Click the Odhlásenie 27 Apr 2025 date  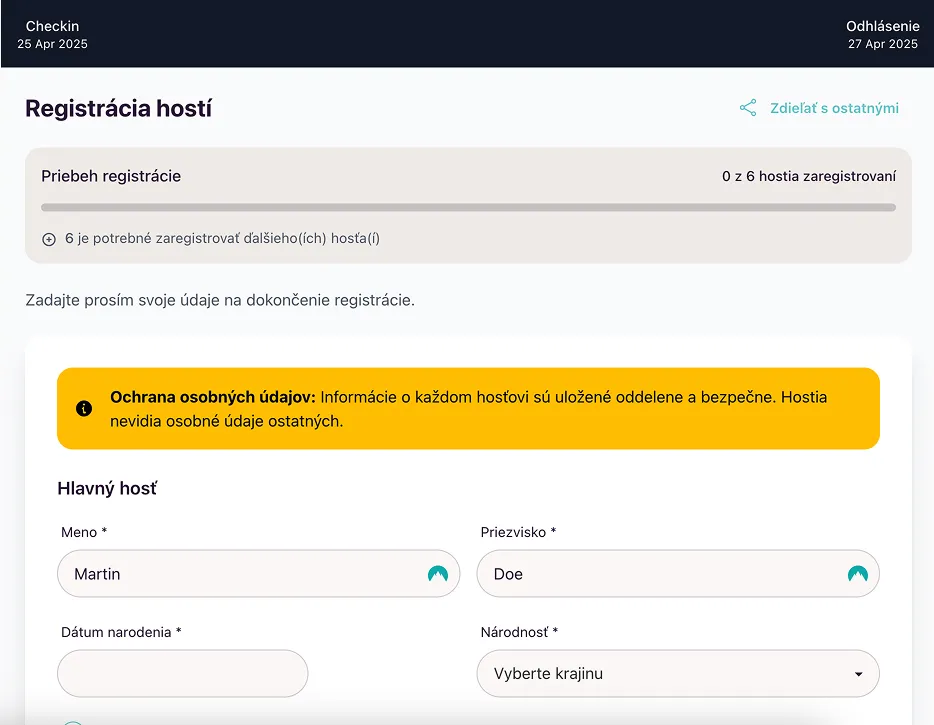click(883, 35)
